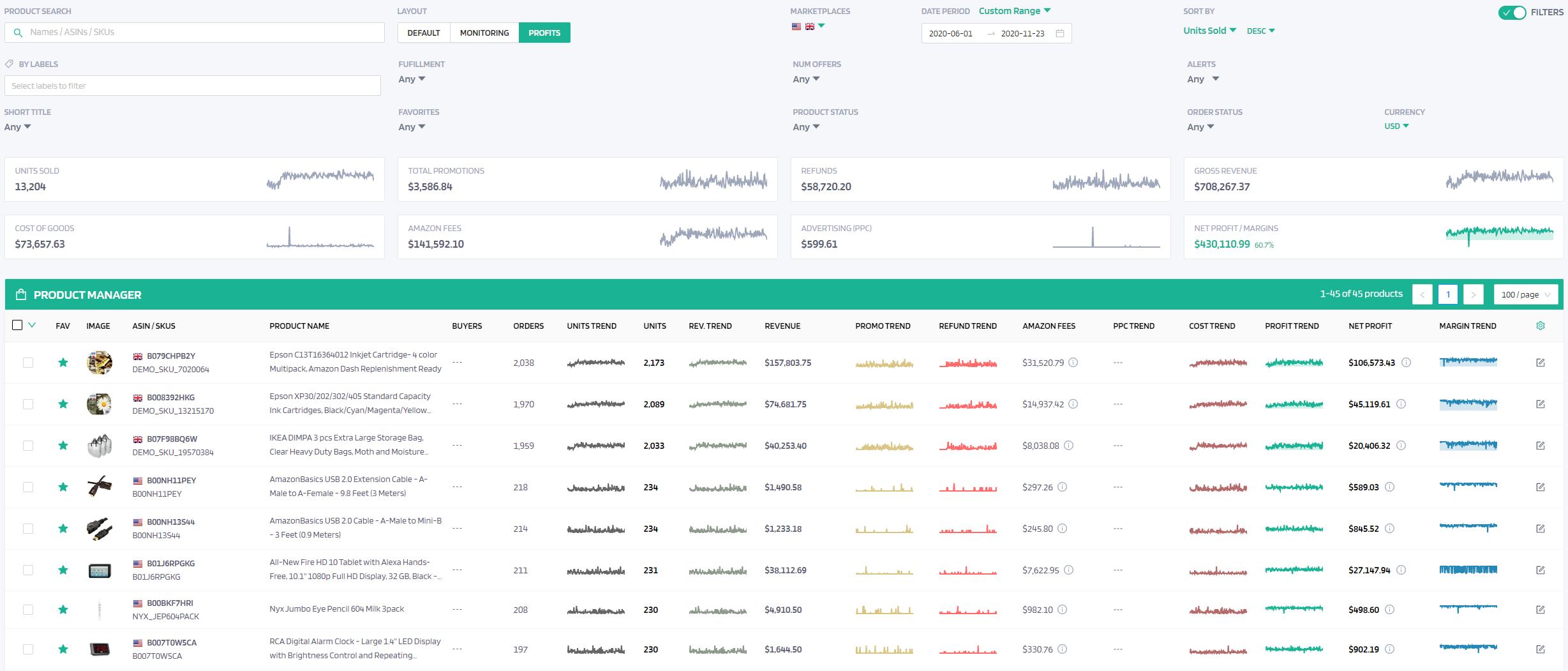The image size is (1568, 671).
Task: Open the B079CHPB2Y ASIN link
Action: [171, 356]
